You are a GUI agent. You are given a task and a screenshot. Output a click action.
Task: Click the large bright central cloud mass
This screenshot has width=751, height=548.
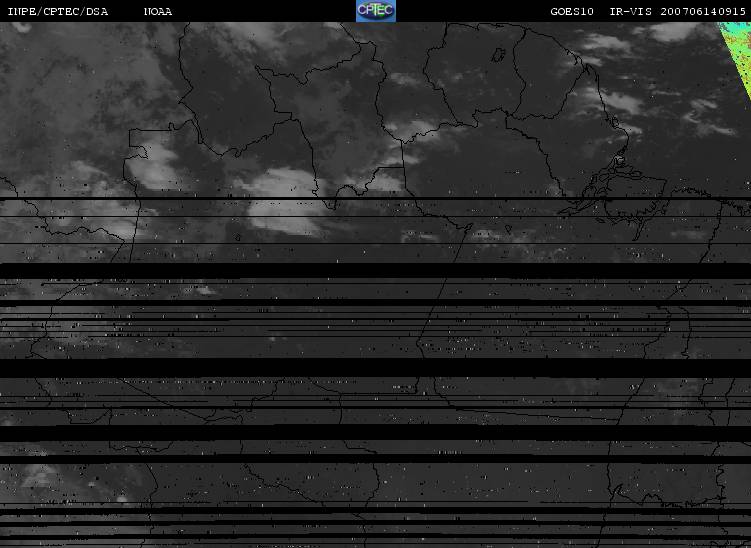(x=285, y=200)
